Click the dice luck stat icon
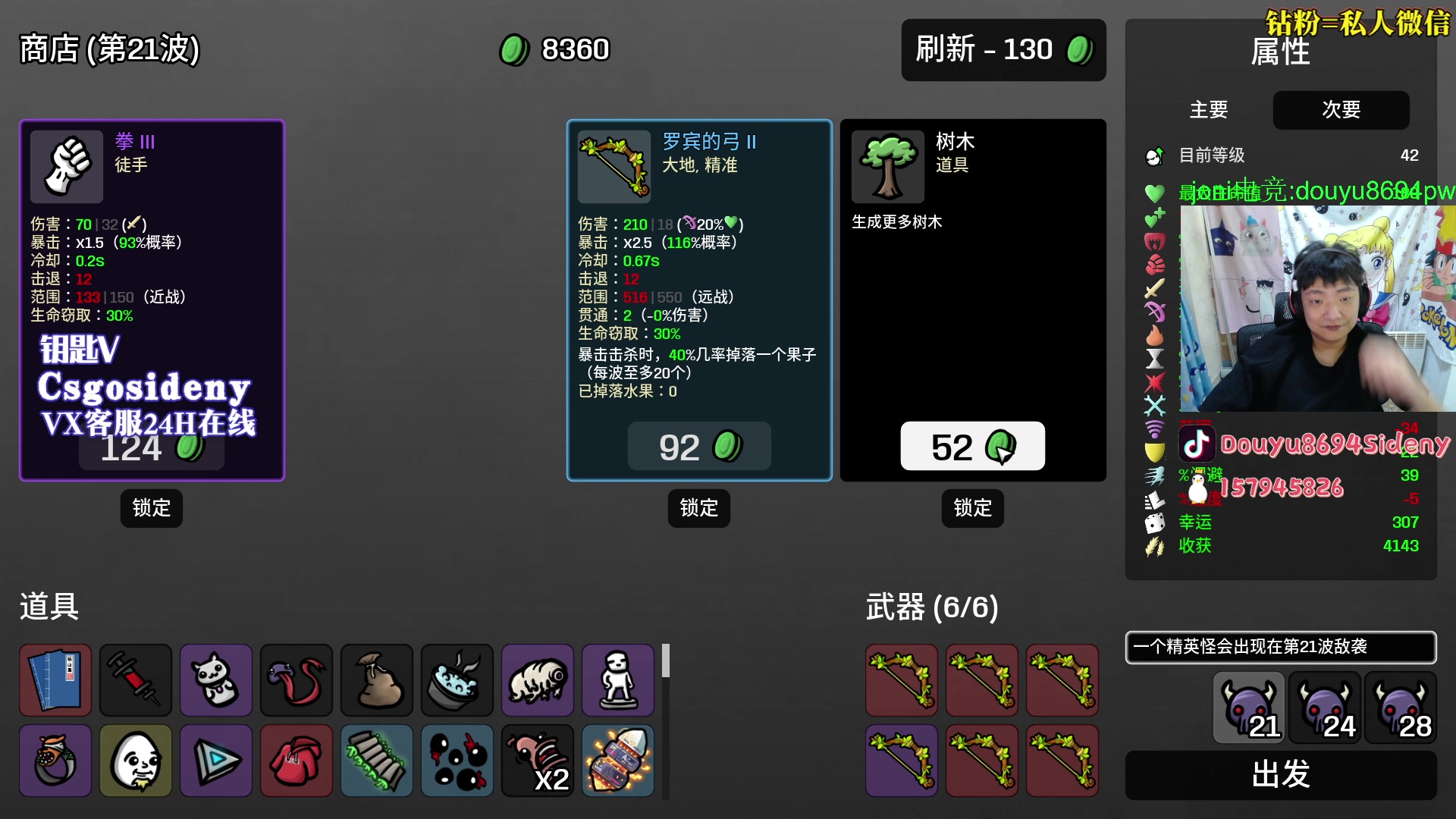Viewport: 1456px width, 819px height. 1154,522
